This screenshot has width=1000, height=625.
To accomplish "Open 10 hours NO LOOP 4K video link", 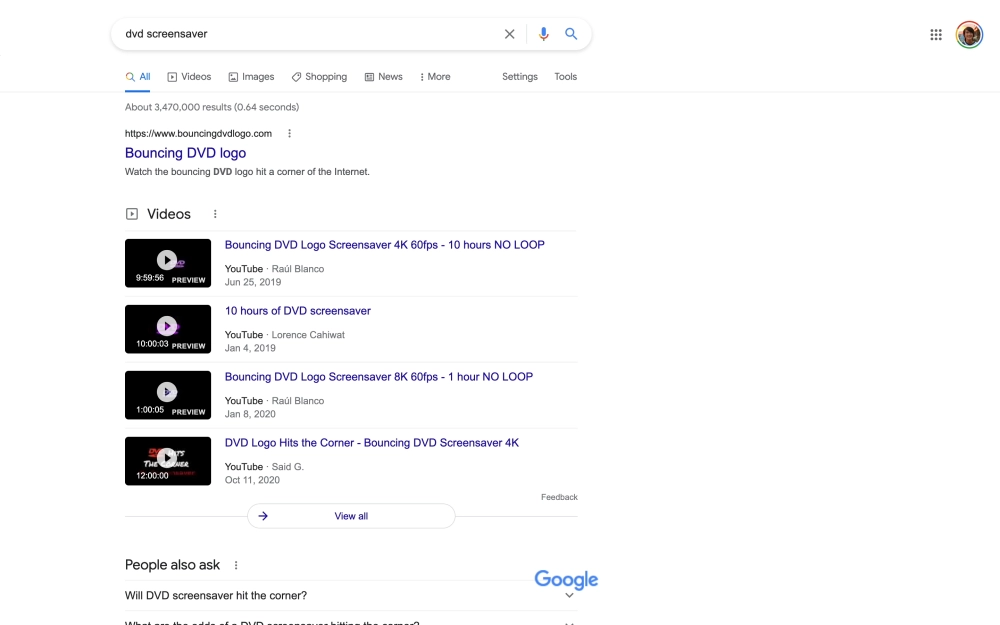I will coord(385,245).
